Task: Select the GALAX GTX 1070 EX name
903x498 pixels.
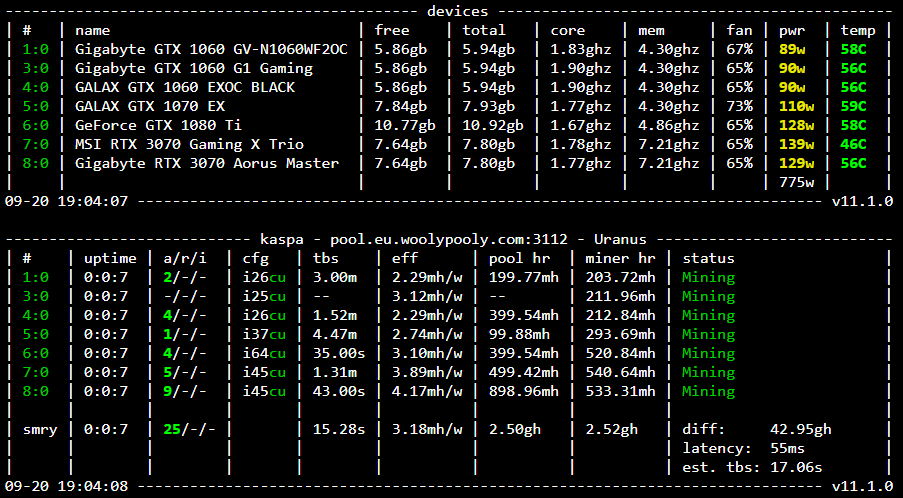Action: point(150,107)
